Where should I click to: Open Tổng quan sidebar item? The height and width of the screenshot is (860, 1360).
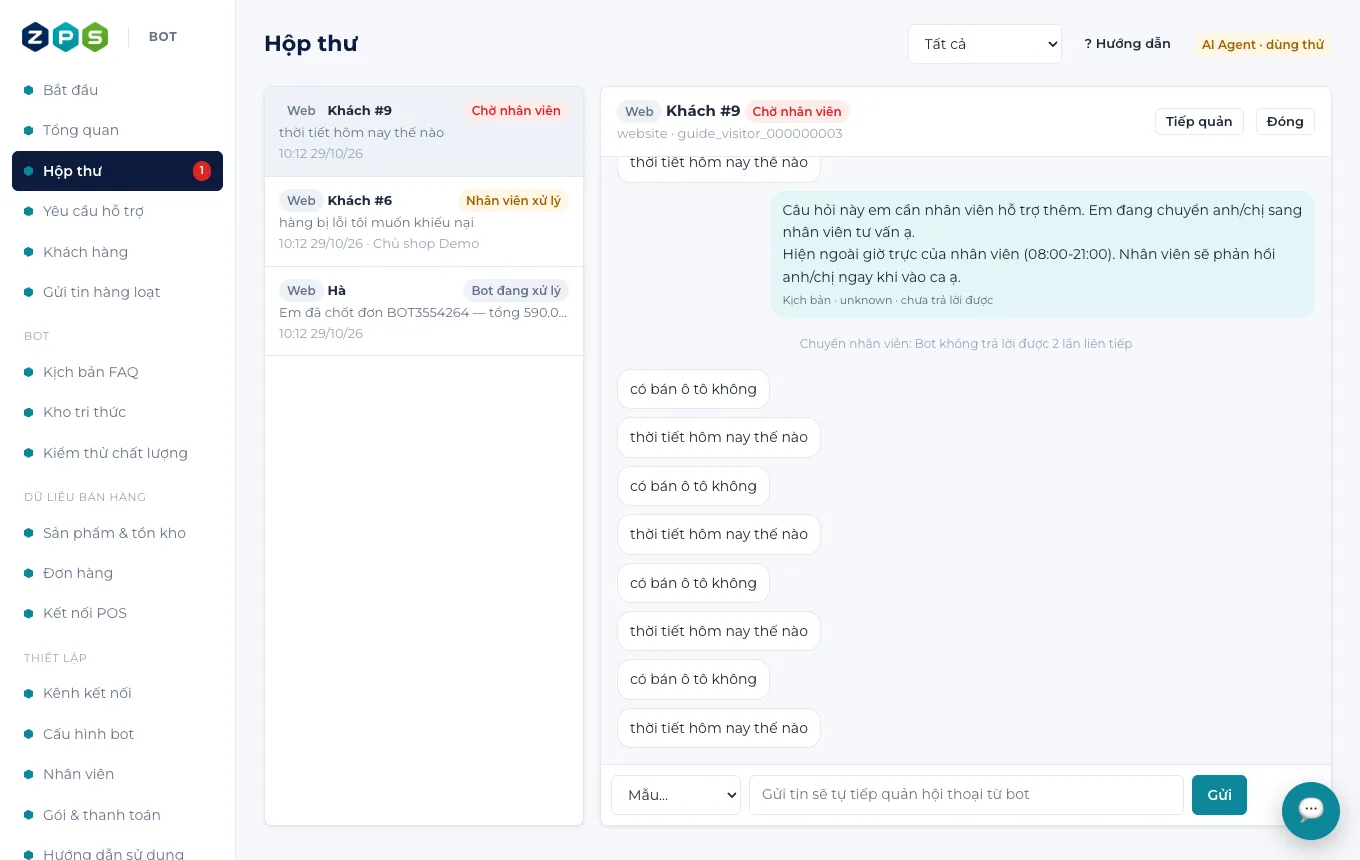coord(117,130)
